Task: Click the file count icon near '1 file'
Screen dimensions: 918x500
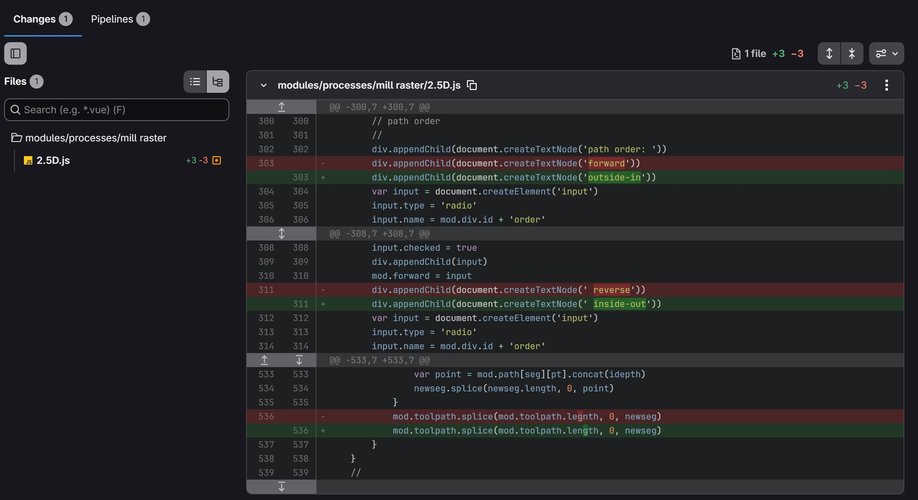Action: 736,54
